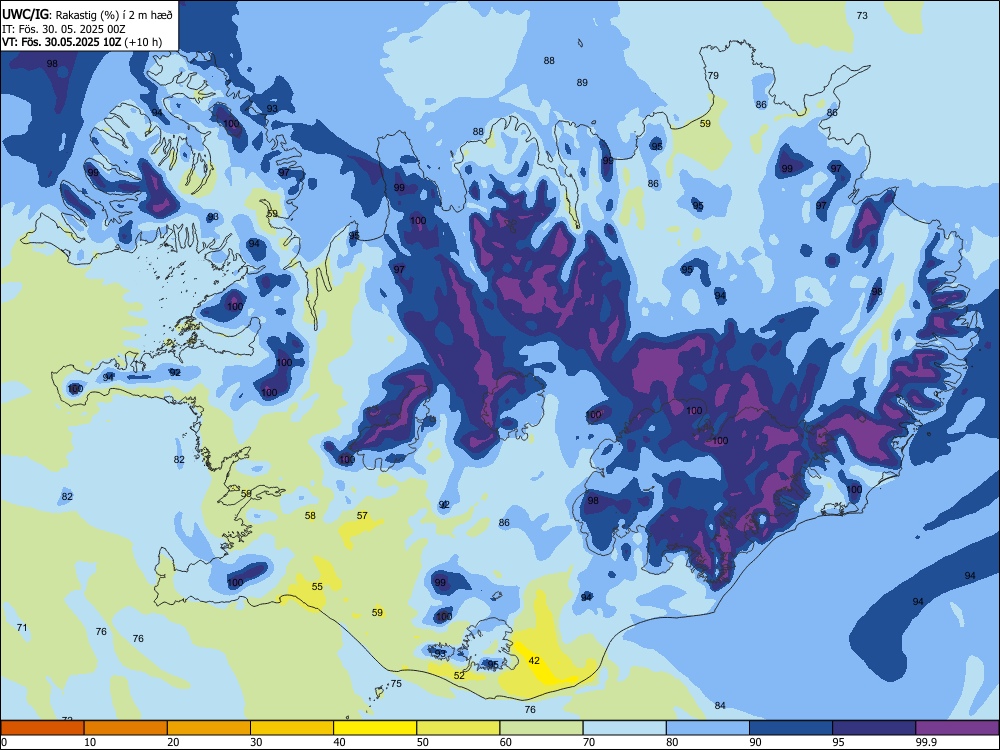Click the '50' legend scale label
Screen dimensions: 1000x750
[x=423, y=742]
